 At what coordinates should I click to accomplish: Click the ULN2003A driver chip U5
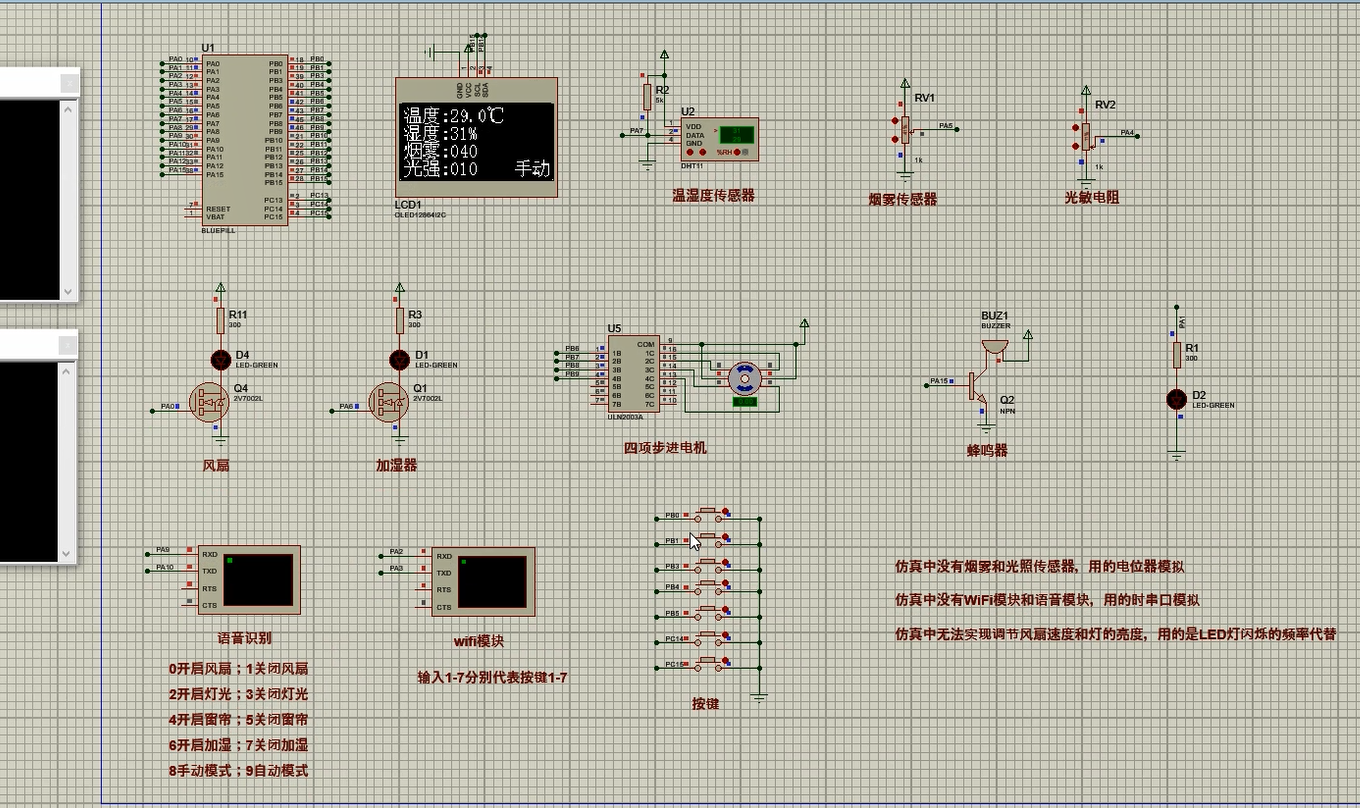click(634, 376)
